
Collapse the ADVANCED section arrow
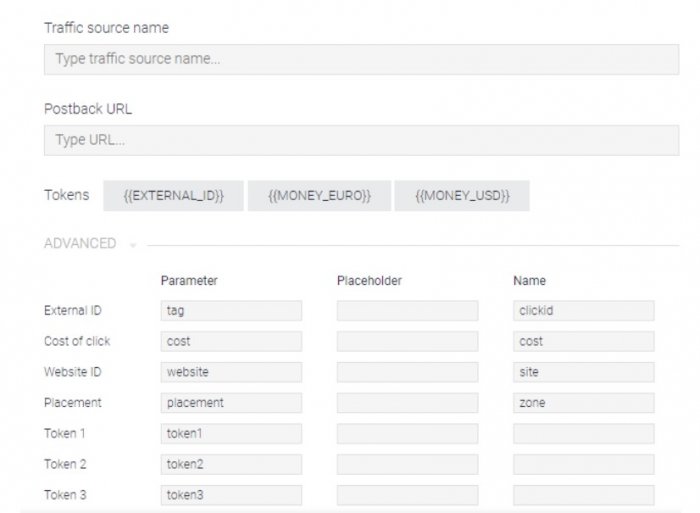click(132, 245)
